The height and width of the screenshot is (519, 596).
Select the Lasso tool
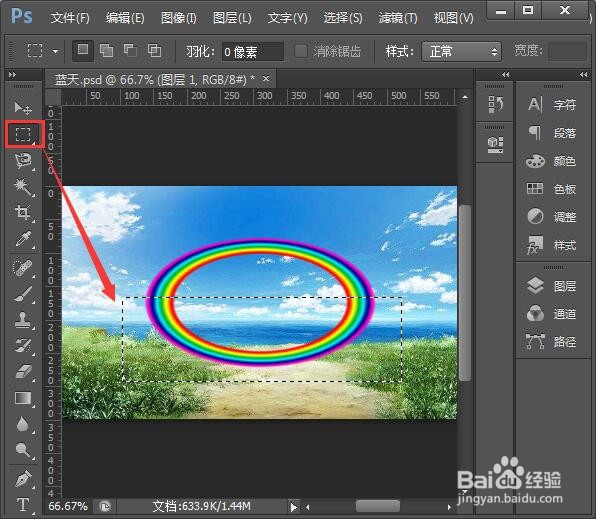pos(23,161)
